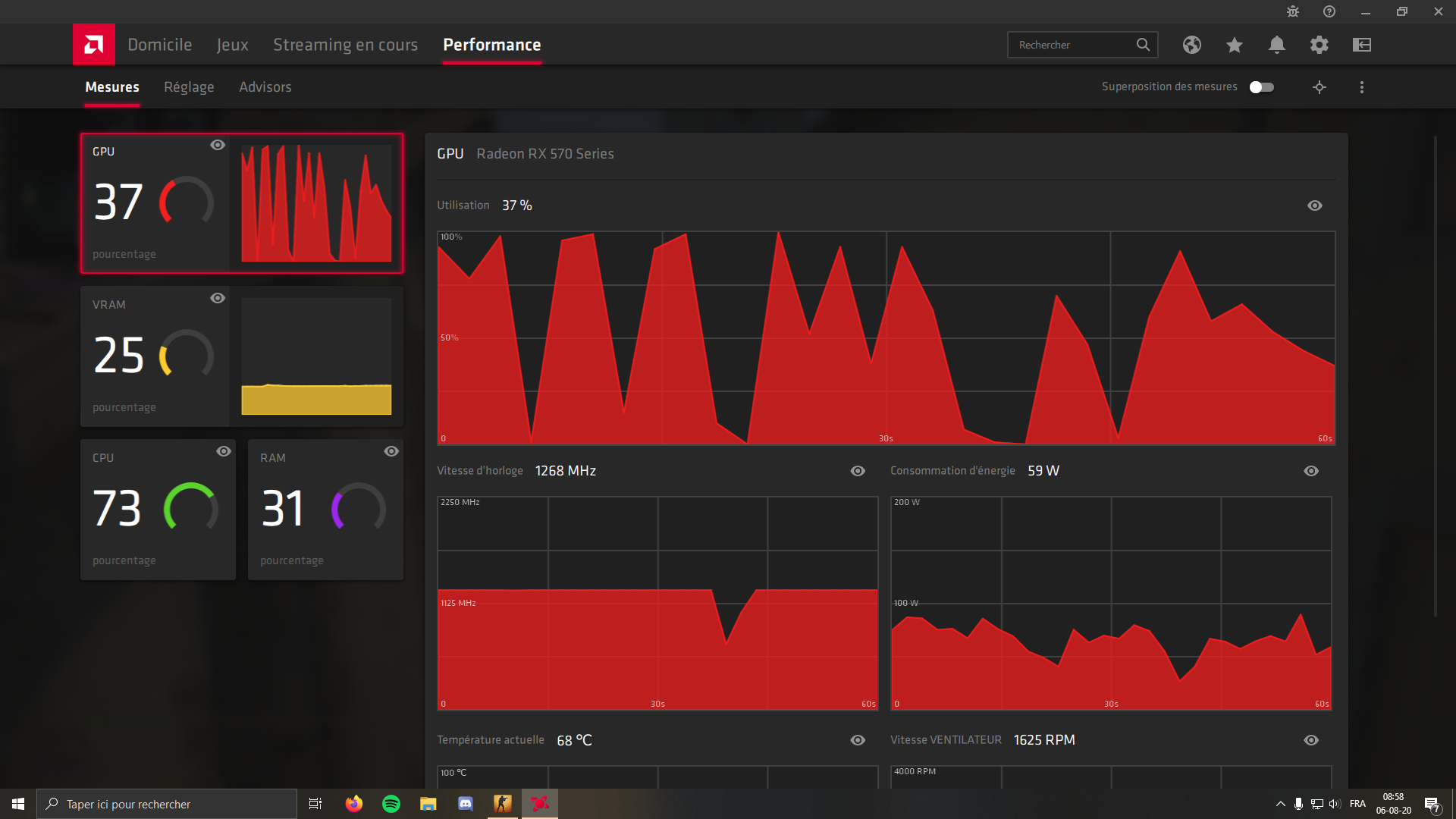Click the microphone tray icon
This screenshot has height=819, width=1456.
1298,804
